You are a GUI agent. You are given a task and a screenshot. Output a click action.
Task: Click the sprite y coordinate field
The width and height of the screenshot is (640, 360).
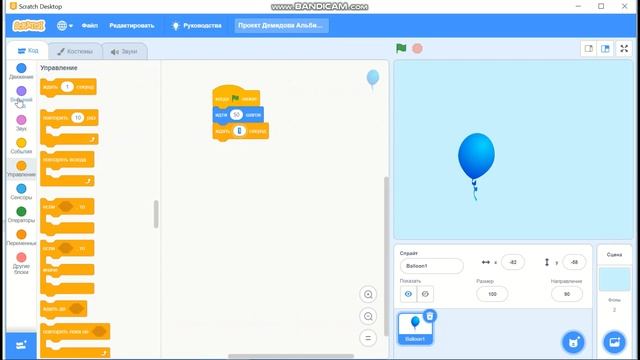click(574, 262)
